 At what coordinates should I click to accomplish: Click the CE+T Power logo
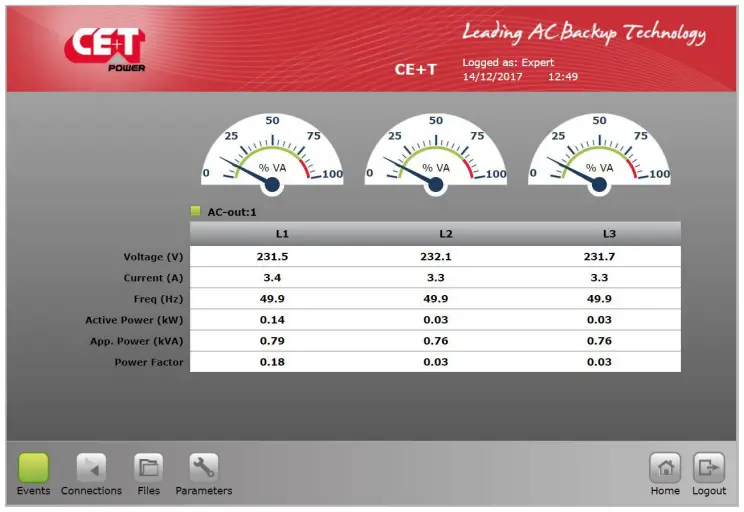(x=105, y=49)
